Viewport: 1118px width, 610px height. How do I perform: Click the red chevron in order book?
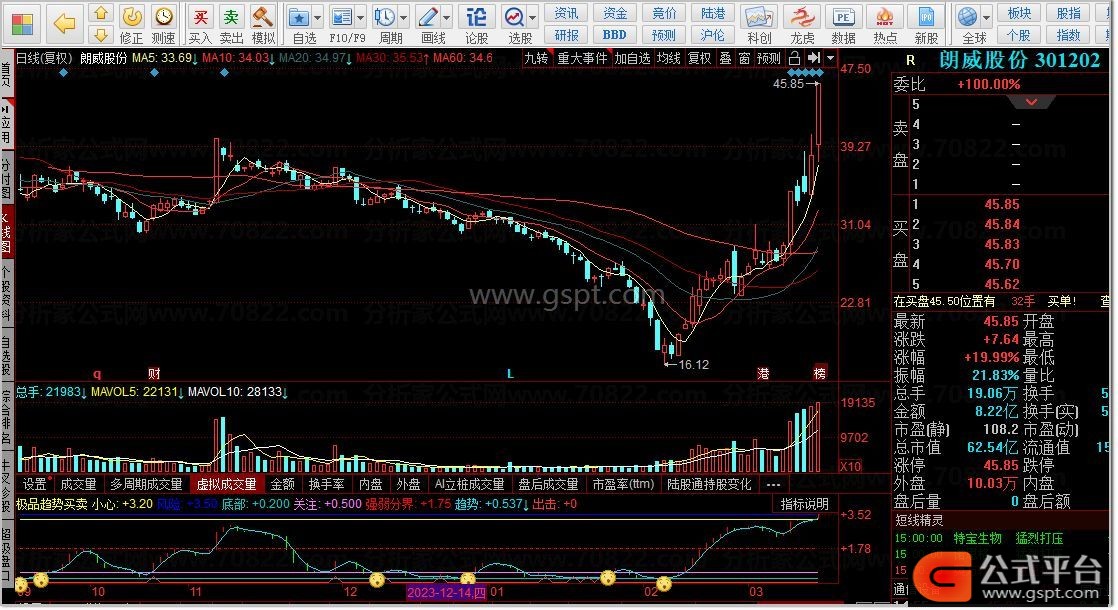[1031, 103]
